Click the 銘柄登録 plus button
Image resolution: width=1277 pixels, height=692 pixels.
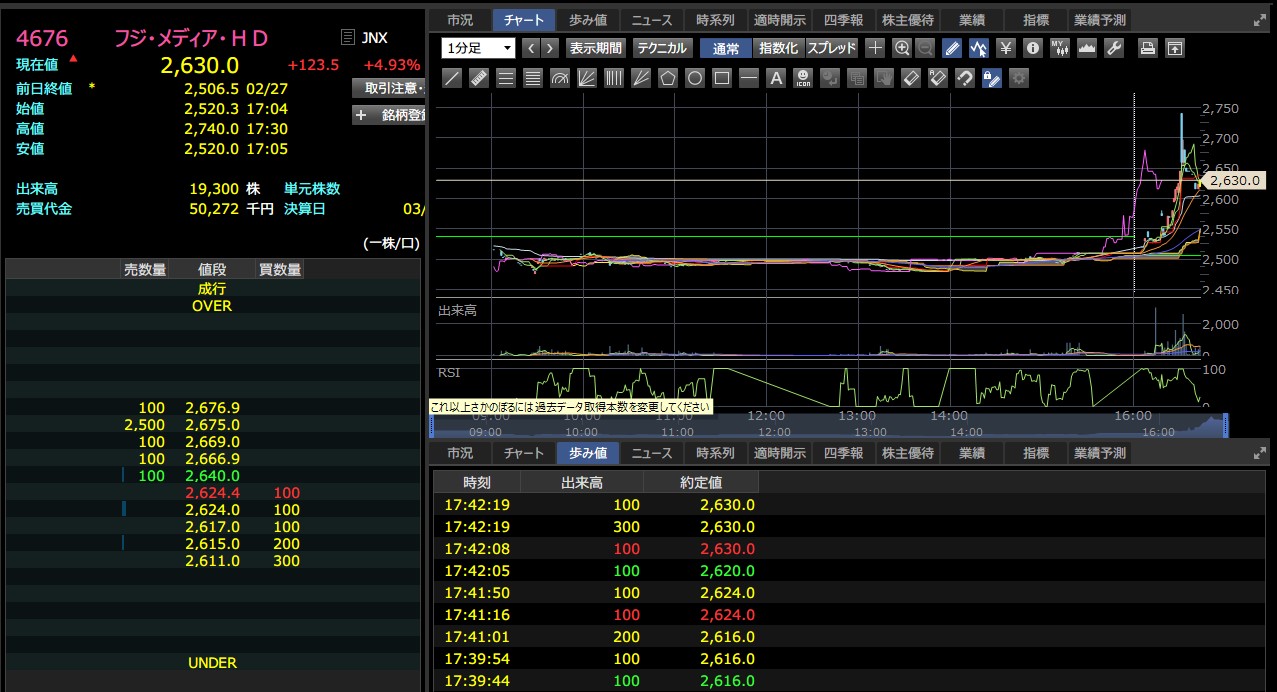(390, 115)
